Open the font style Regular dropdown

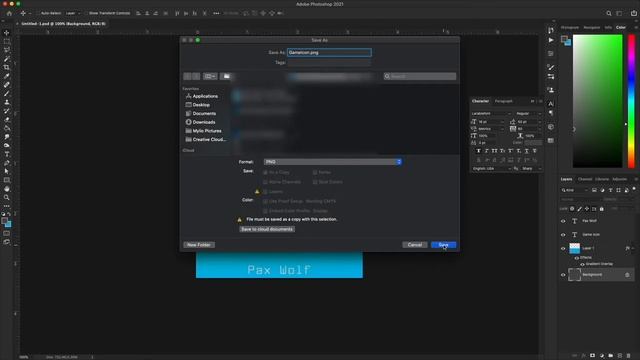[528, 113]
